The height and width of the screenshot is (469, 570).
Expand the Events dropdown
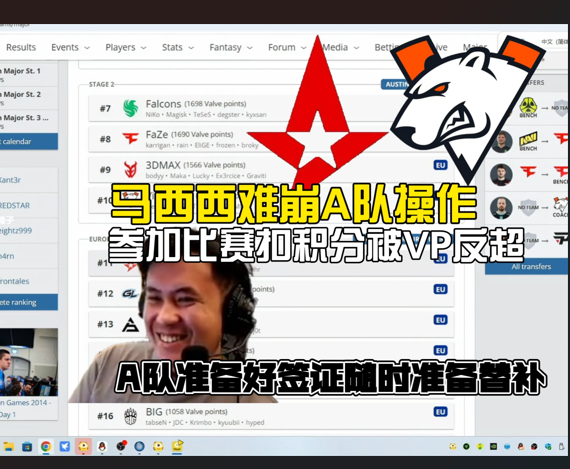click(70, 47)
